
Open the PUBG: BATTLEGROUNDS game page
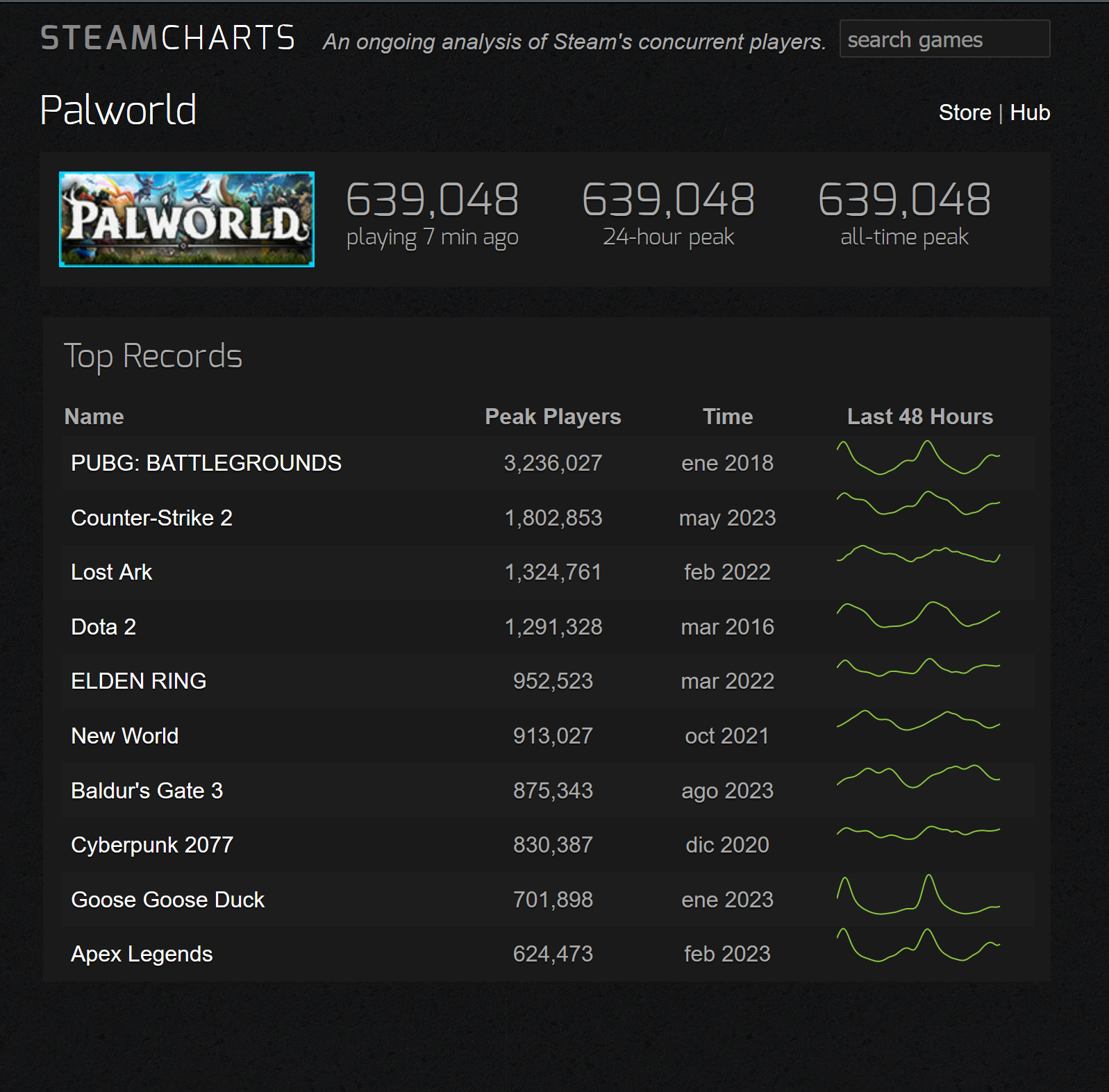[206, 463]
